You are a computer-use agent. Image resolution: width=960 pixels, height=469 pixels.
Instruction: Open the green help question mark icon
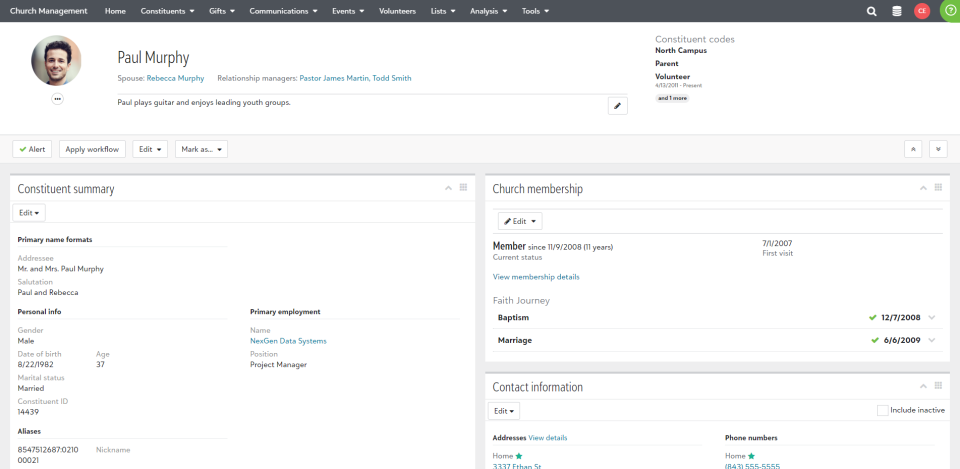coord(949,11)
